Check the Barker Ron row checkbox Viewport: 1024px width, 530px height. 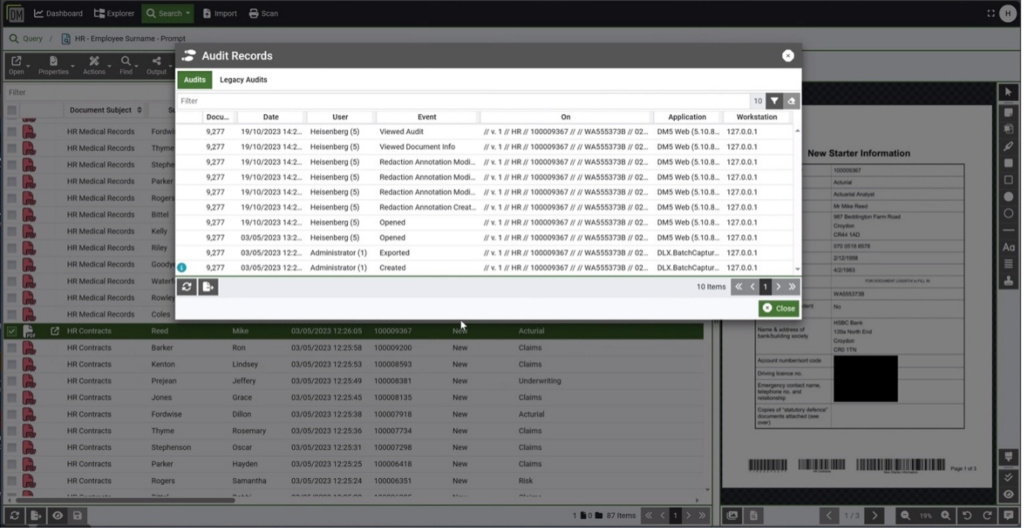[12, 348]
